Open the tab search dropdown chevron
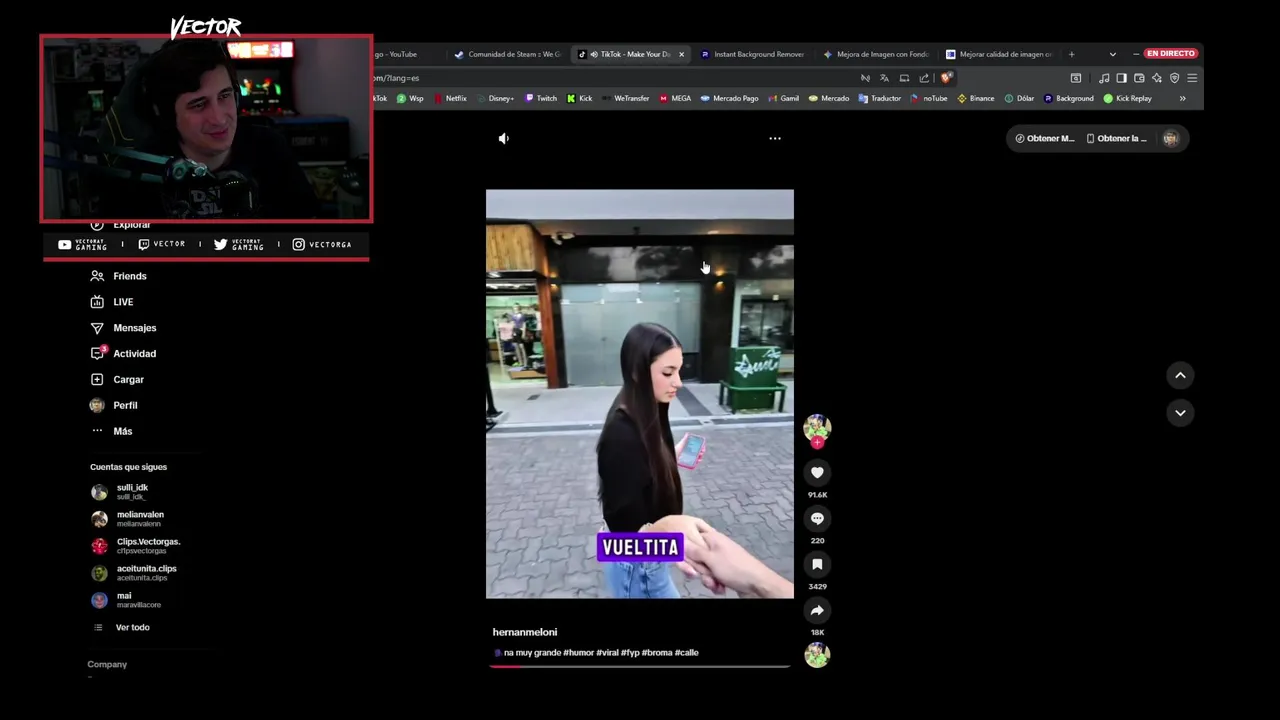This screenshot has height=720, width=1280. [1113, 54]
